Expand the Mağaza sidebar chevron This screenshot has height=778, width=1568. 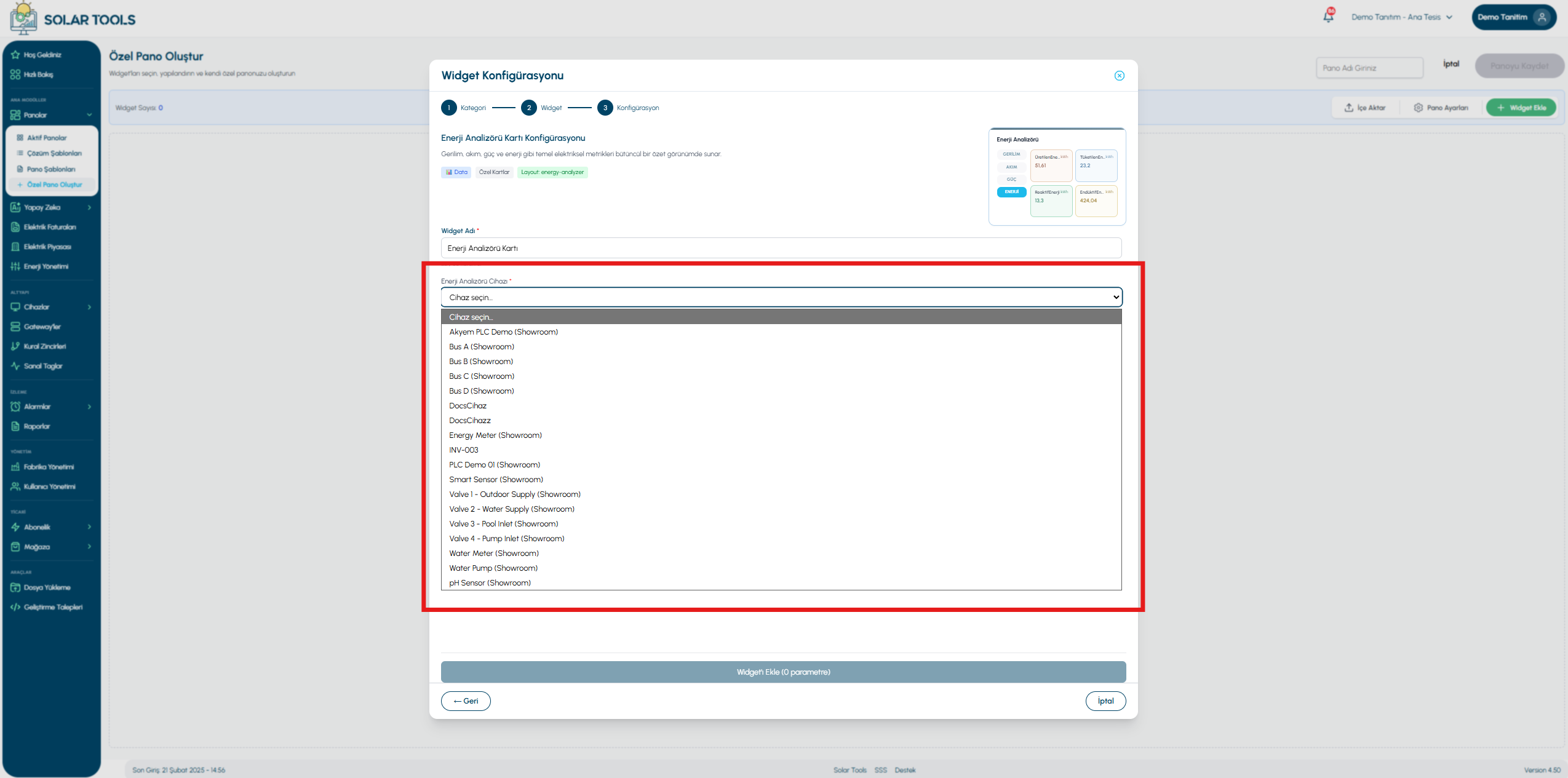[x=89, y=547]
